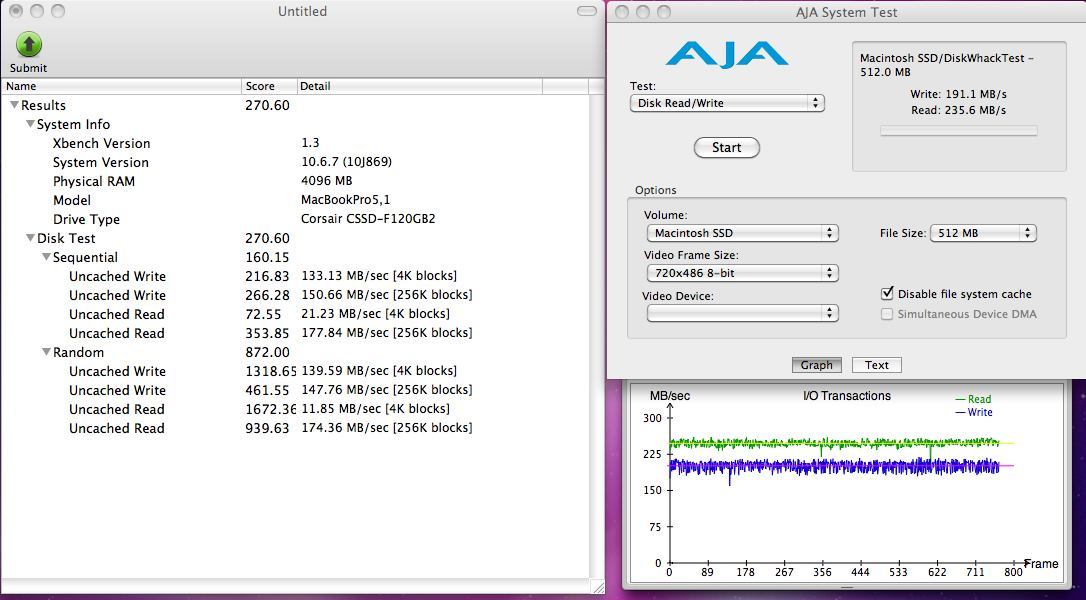Collapse the System Info disclosure triangle
Screen dimensions: 1086x600
(30, 124)
